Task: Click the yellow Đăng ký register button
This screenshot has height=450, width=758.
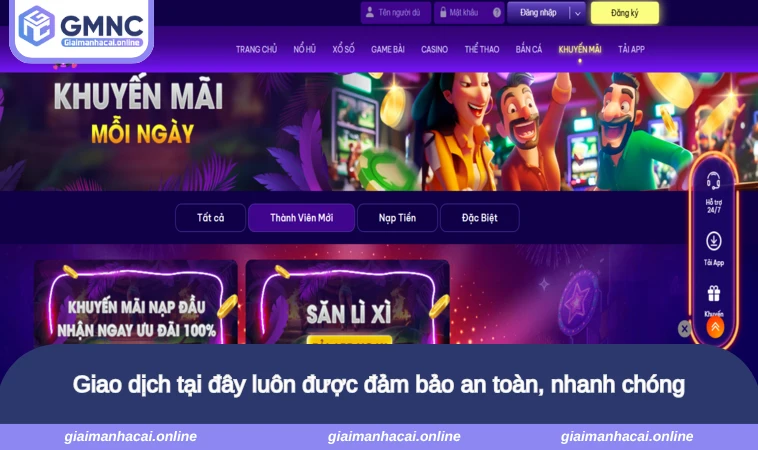Action: 625,13
